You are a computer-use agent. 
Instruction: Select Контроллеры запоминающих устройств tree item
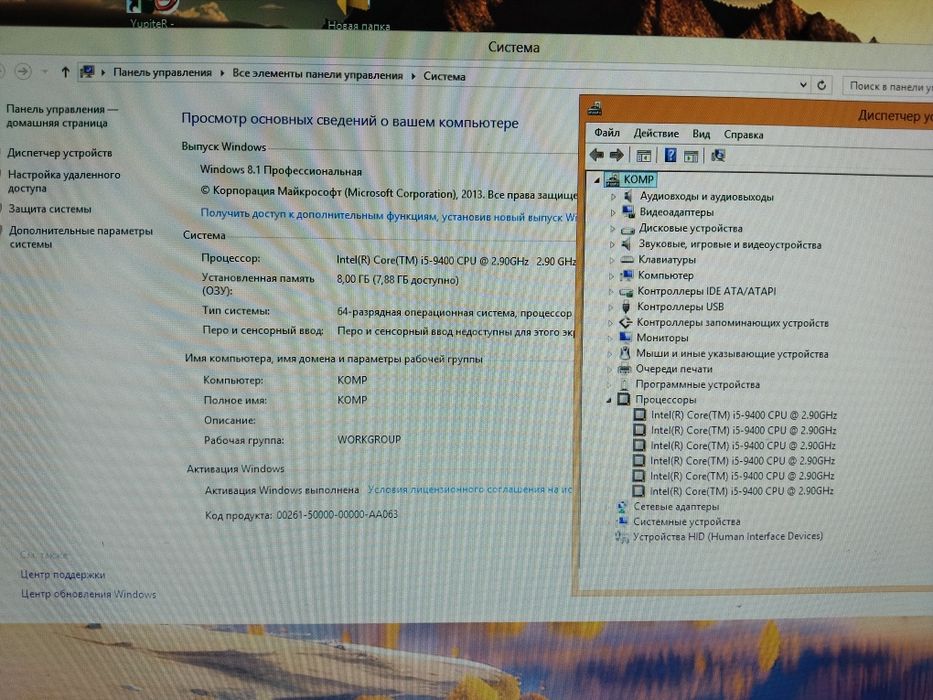pos(732,323)
